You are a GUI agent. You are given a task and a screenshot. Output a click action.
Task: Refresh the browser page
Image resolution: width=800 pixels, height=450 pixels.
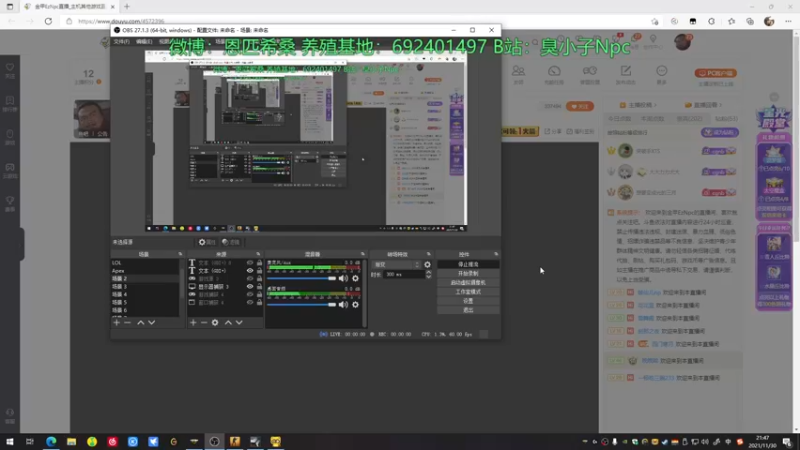click(48, 21)
